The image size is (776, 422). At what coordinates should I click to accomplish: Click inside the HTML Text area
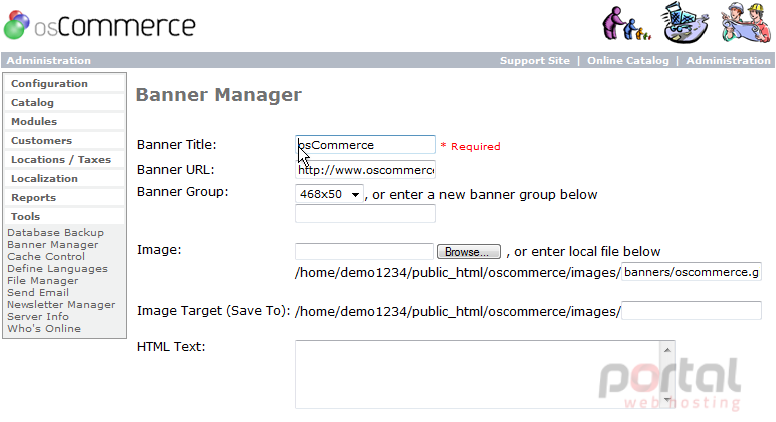pos(478,375)
